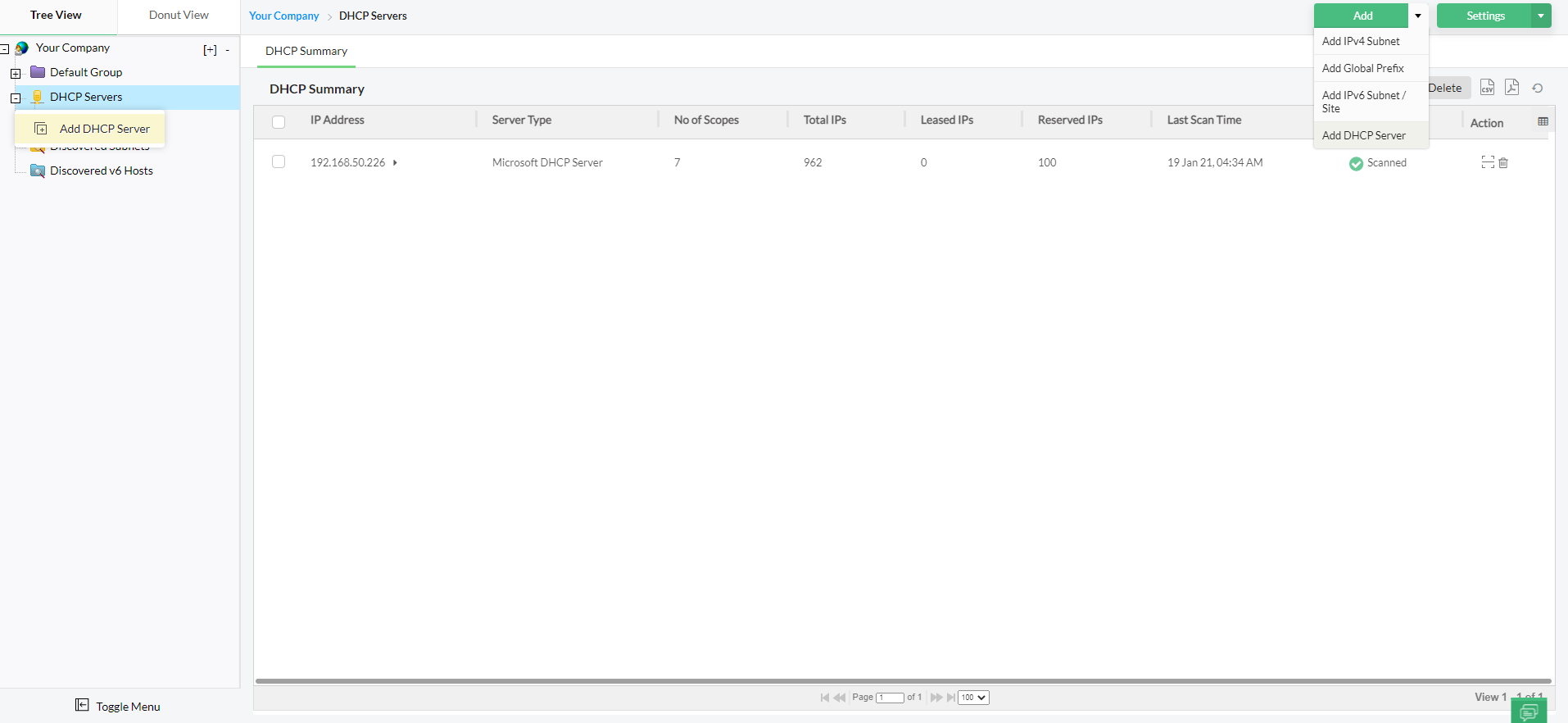
Task: Click the expand-all [+] tree icon
Action: pos(211,50)
